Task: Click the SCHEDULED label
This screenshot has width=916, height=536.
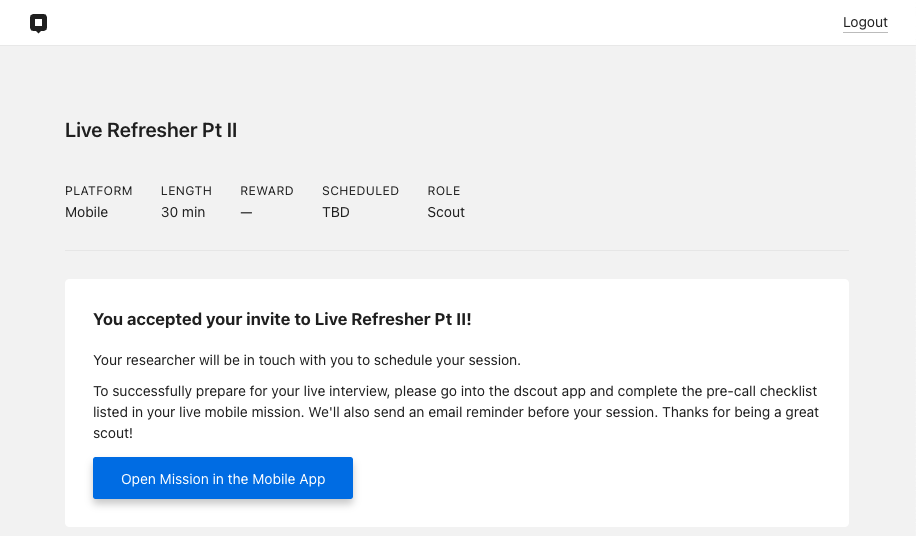Action: click(360, 191)
